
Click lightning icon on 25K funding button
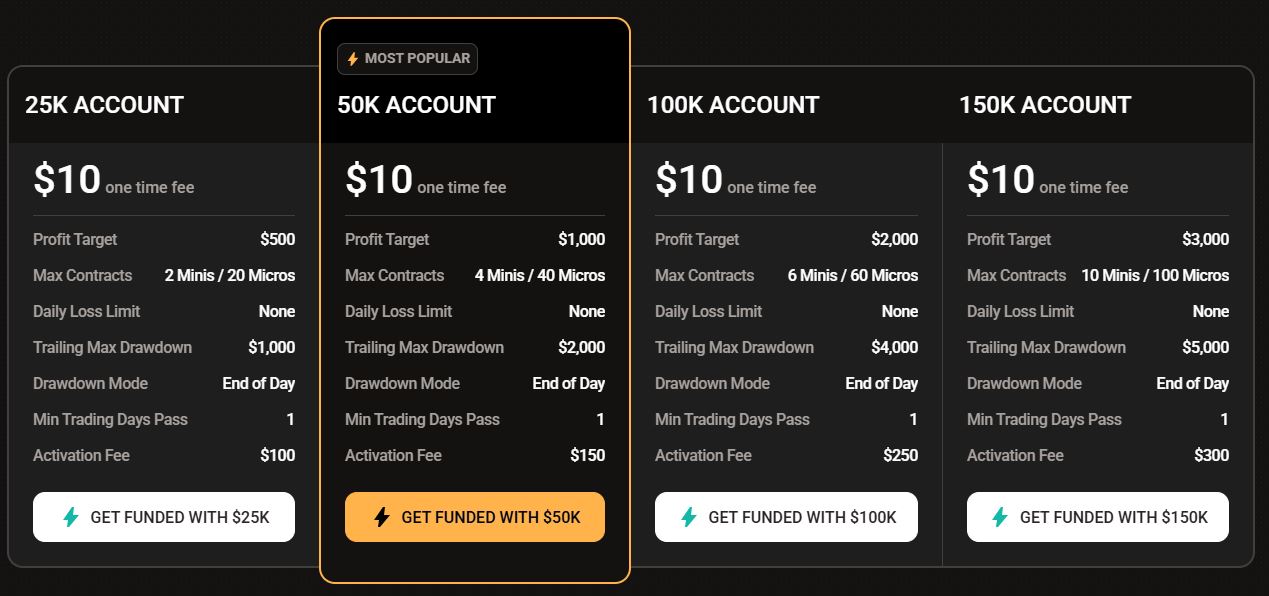coord(71,517)
